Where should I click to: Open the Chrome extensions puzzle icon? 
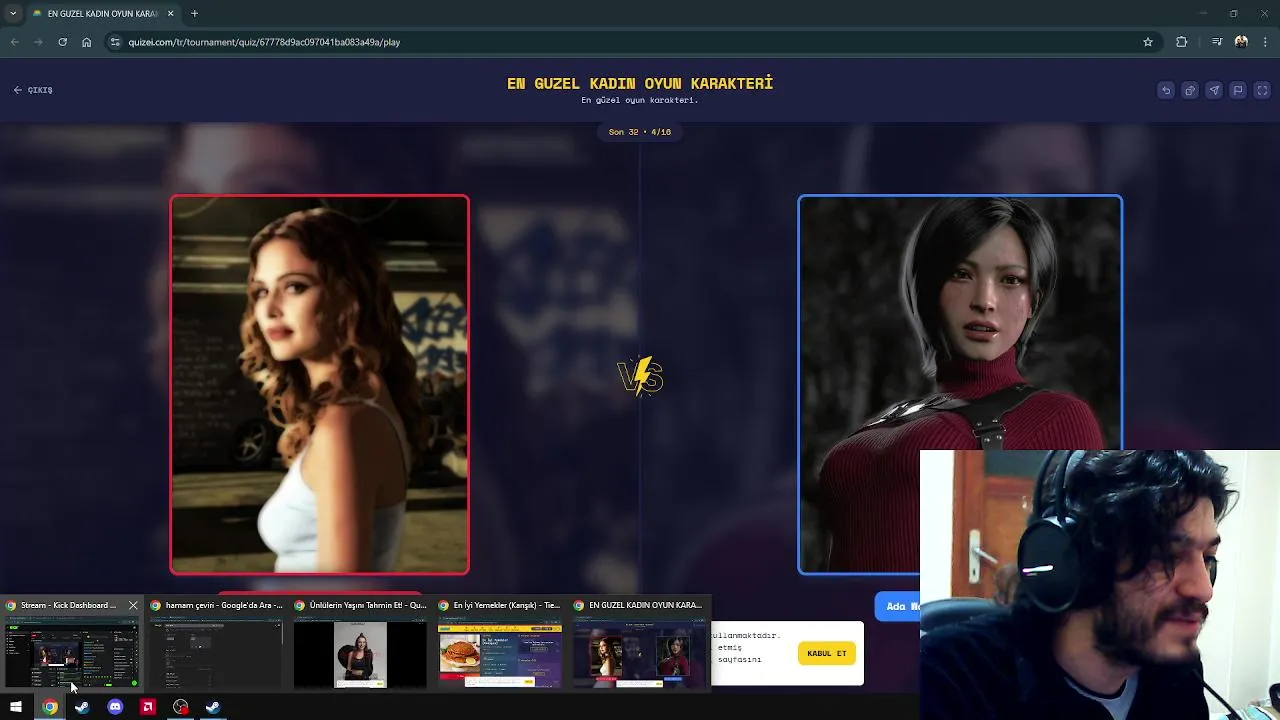pyautogui.click(x=1182, y=42)
